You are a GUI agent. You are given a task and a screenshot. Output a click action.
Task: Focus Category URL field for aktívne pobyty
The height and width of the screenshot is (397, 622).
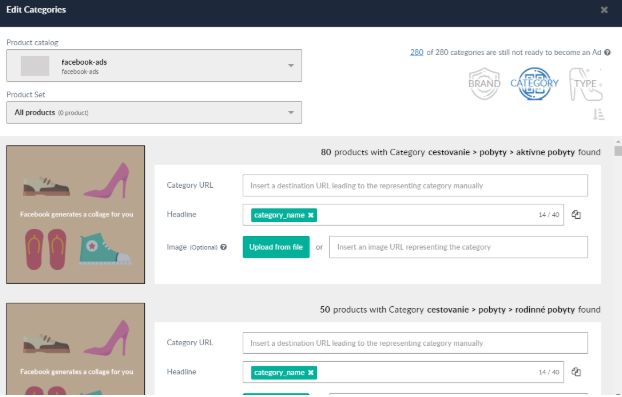[415, 186]
